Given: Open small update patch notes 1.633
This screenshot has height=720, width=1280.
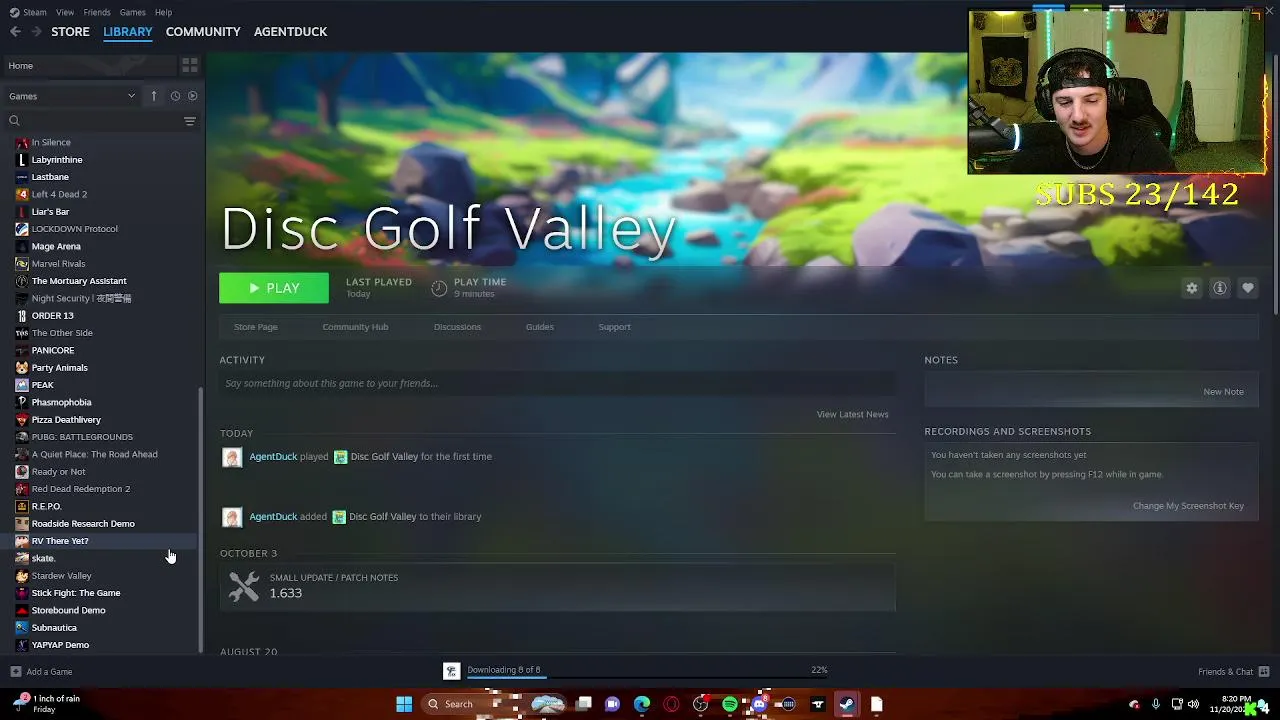Looking at the screenshot, I should [x=557, y=586].
